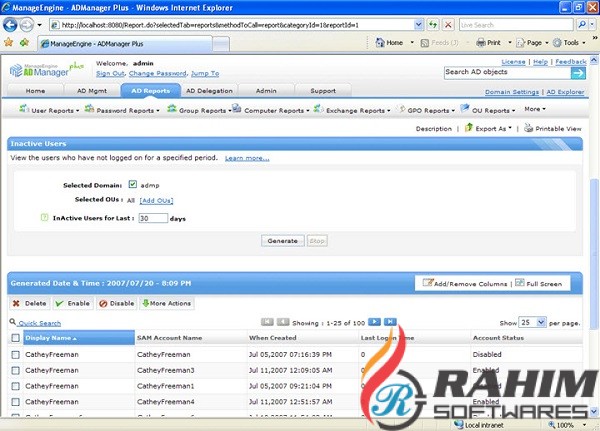Stop page loading with the red X icon
The width and height of the screenshot is (600, 431).
pyautogui.click(x=448, y=25)
